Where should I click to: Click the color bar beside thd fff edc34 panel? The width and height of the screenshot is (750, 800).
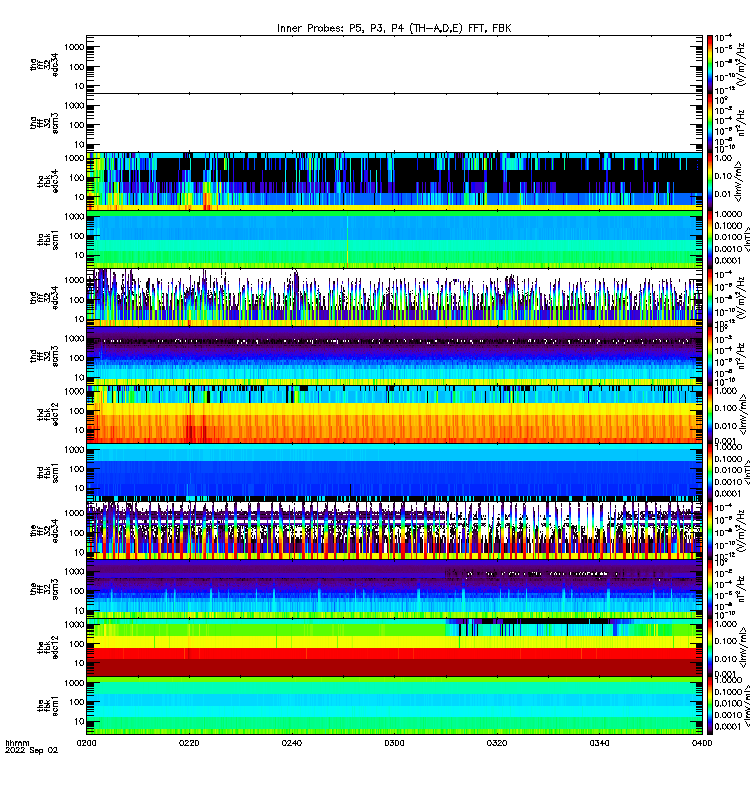tap(710, 297)
